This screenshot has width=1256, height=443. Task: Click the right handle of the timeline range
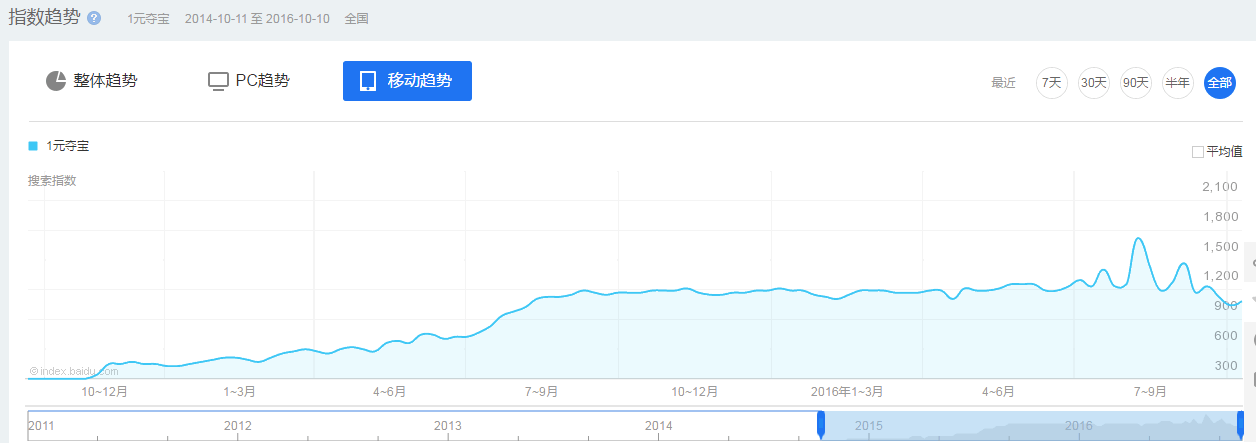coord(1241,425)
